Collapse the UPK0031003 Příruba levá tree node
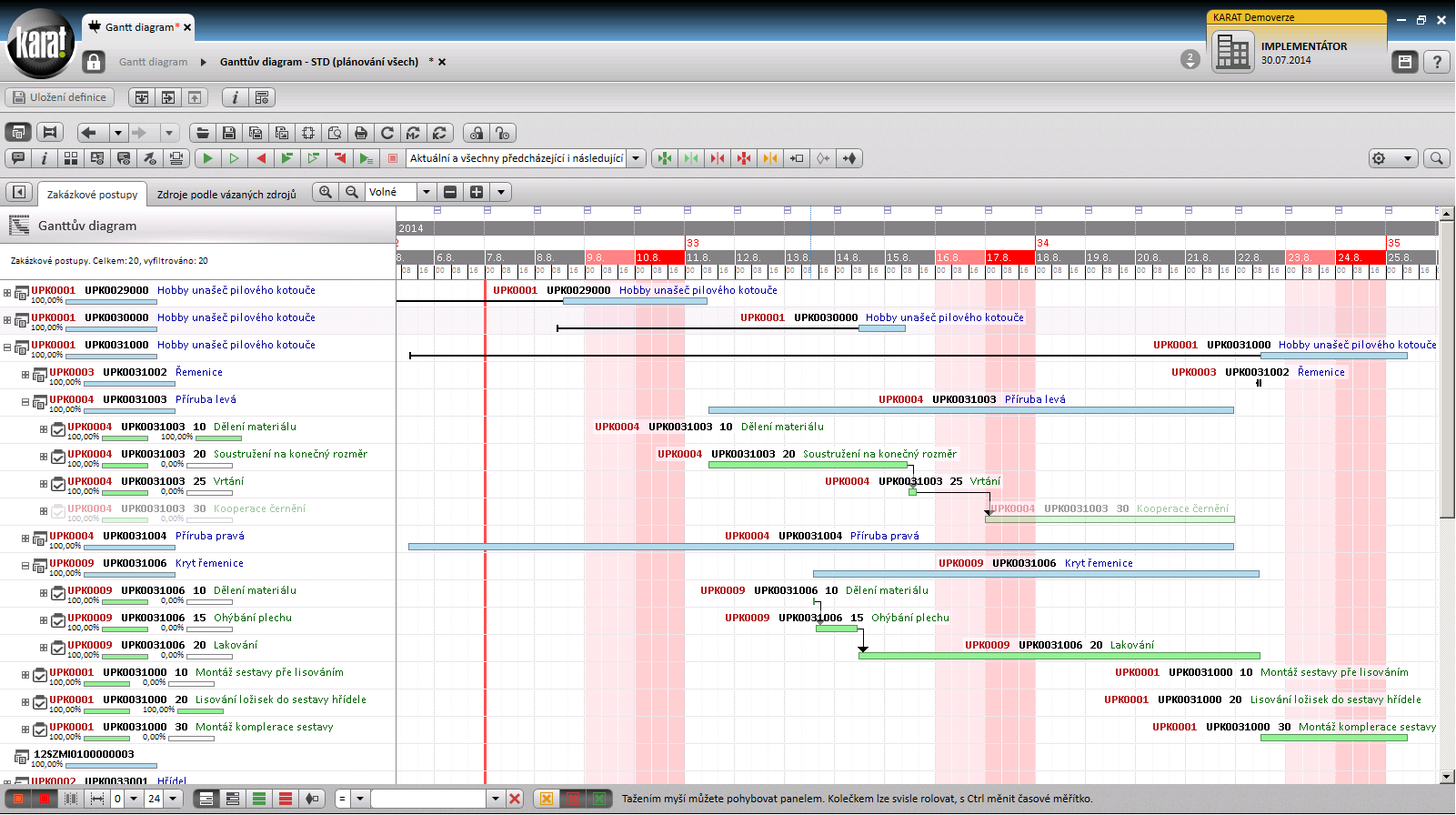This screenshot has width=1456, height=815. point(25,401)
